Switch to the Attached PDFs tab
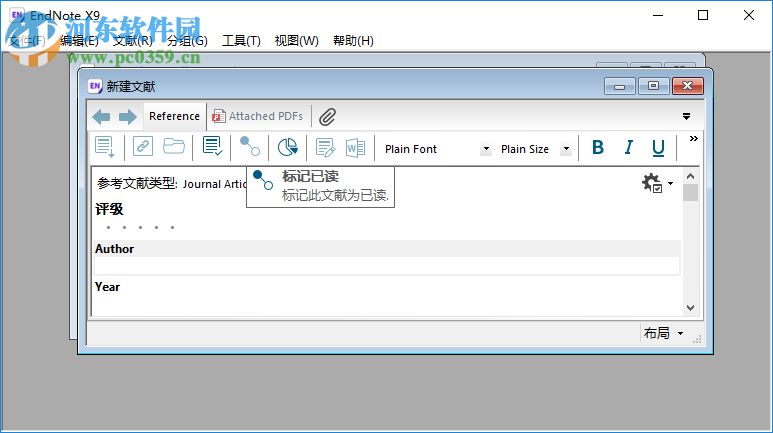 [257, 116]
